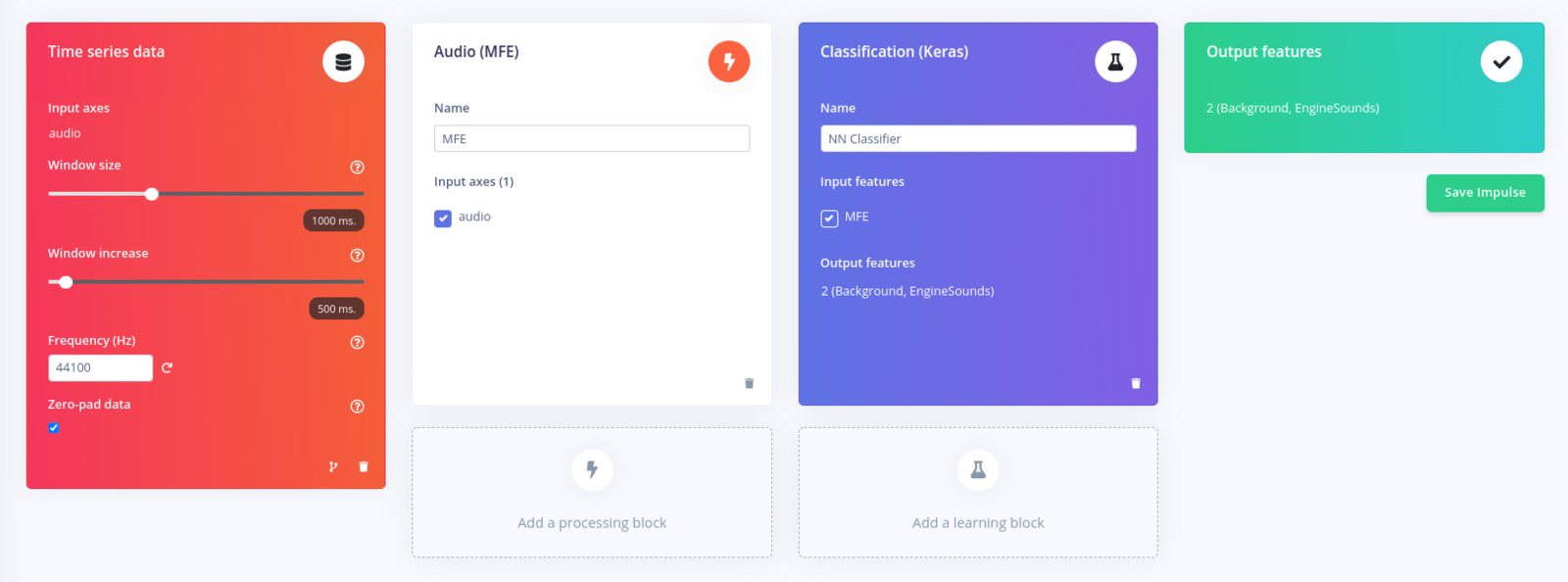Viewport: 1568px width, 582px height.
Task: Click the checkmark icon on Output features
Action: (x=1501, y=62)
